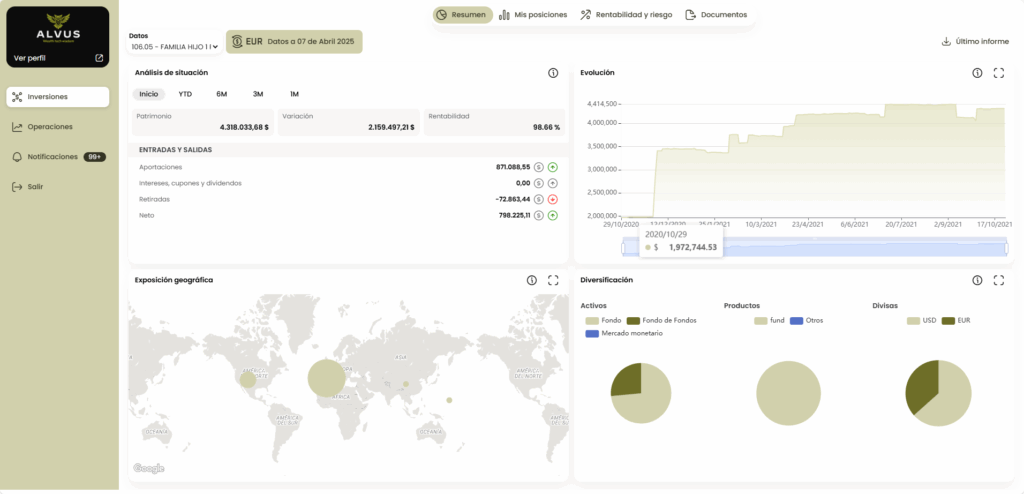The height and width of the screenshot is (494, 1024).
Task: Open info icon in Análisis de situación
Action: [553, 73]
